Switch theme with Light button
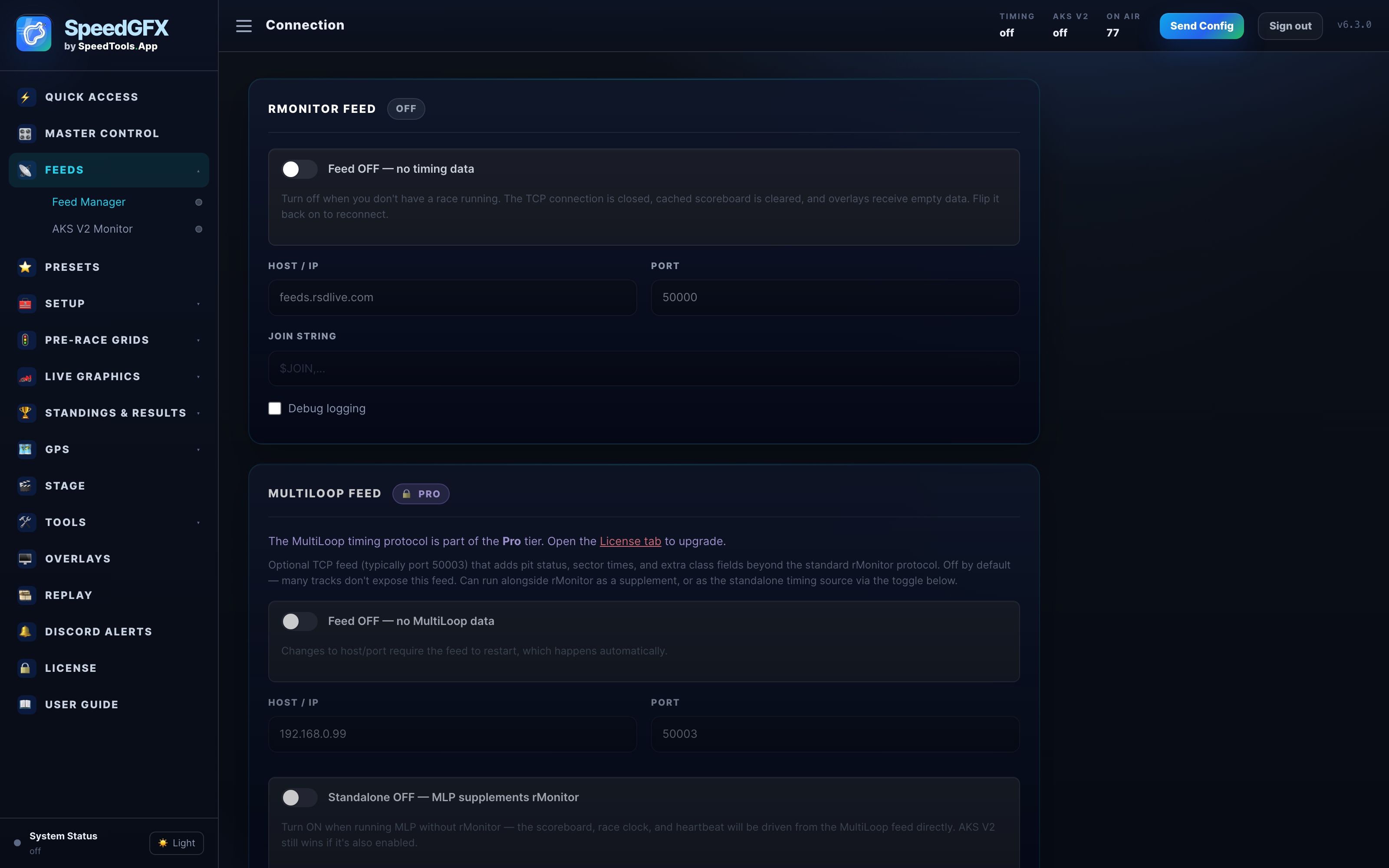This screenshot has width=1389, height=868. (177, 843)
